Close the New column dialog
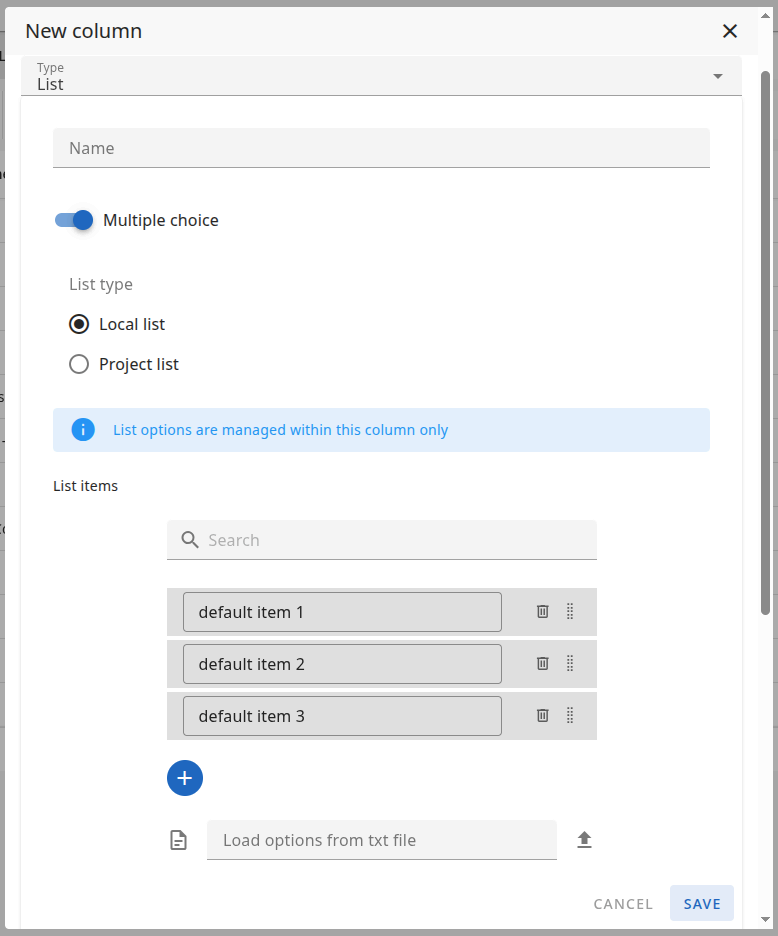Viewport: 778px width, 936px height. [x=730, y=31]
